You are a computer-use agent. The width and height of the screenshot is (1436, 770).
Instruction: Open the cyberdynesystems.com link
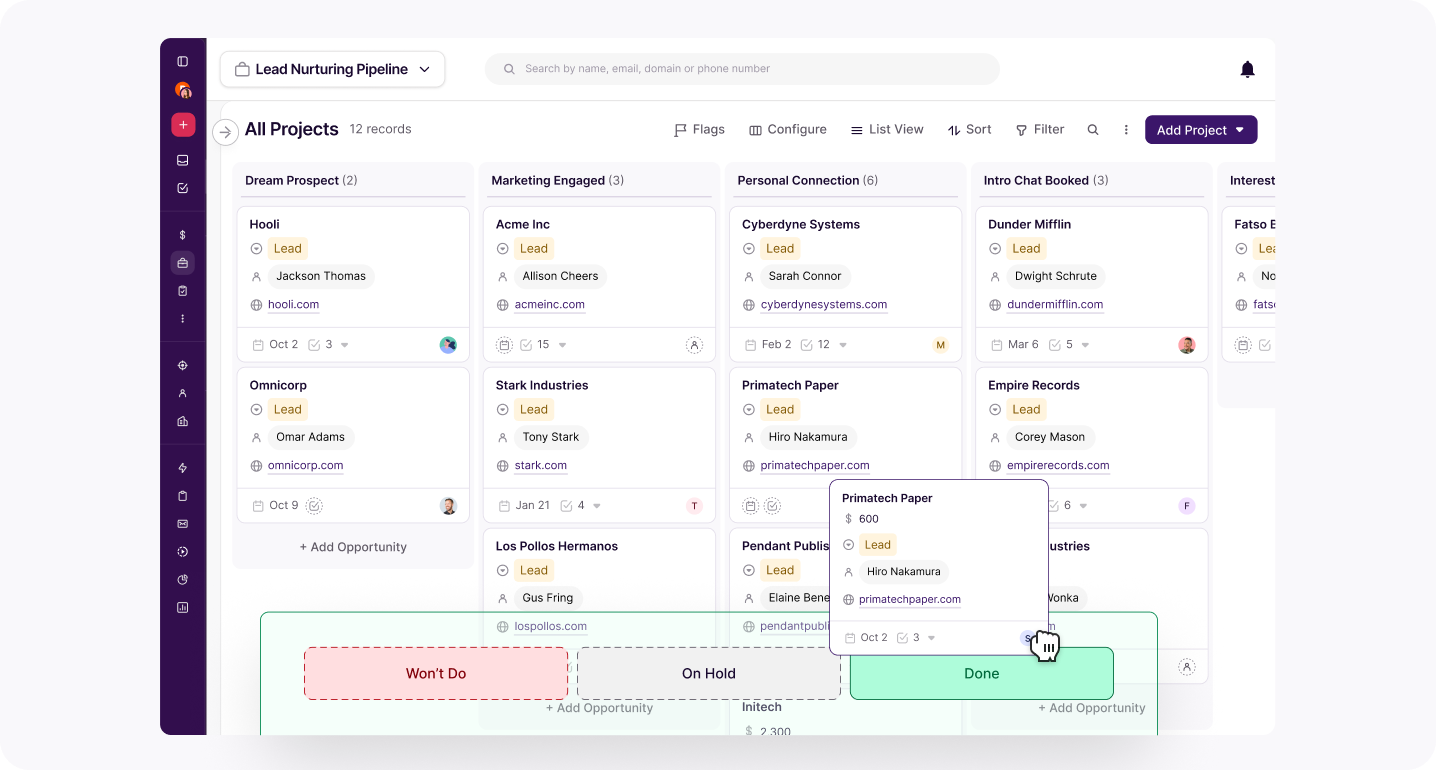823,305
